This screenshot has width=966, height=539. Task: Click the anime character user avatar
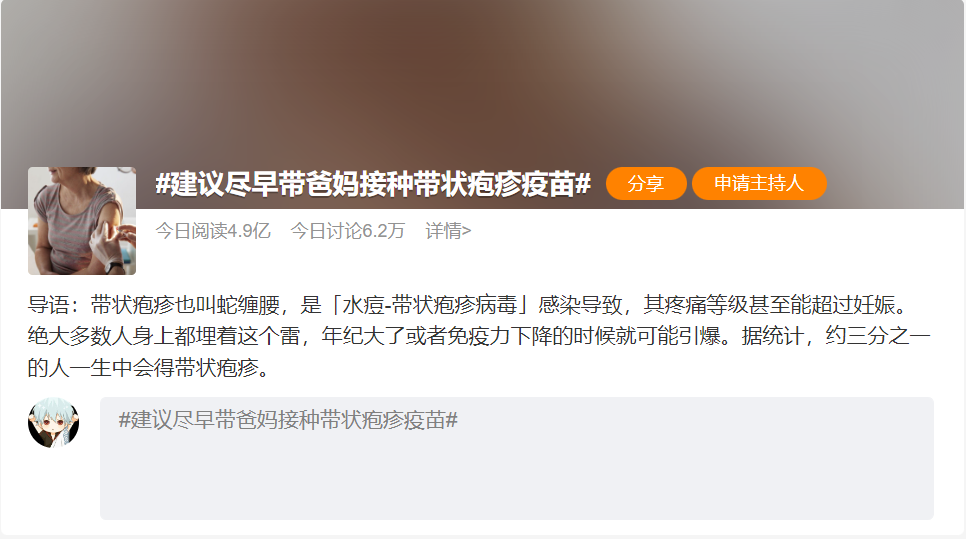pos(54,423)
